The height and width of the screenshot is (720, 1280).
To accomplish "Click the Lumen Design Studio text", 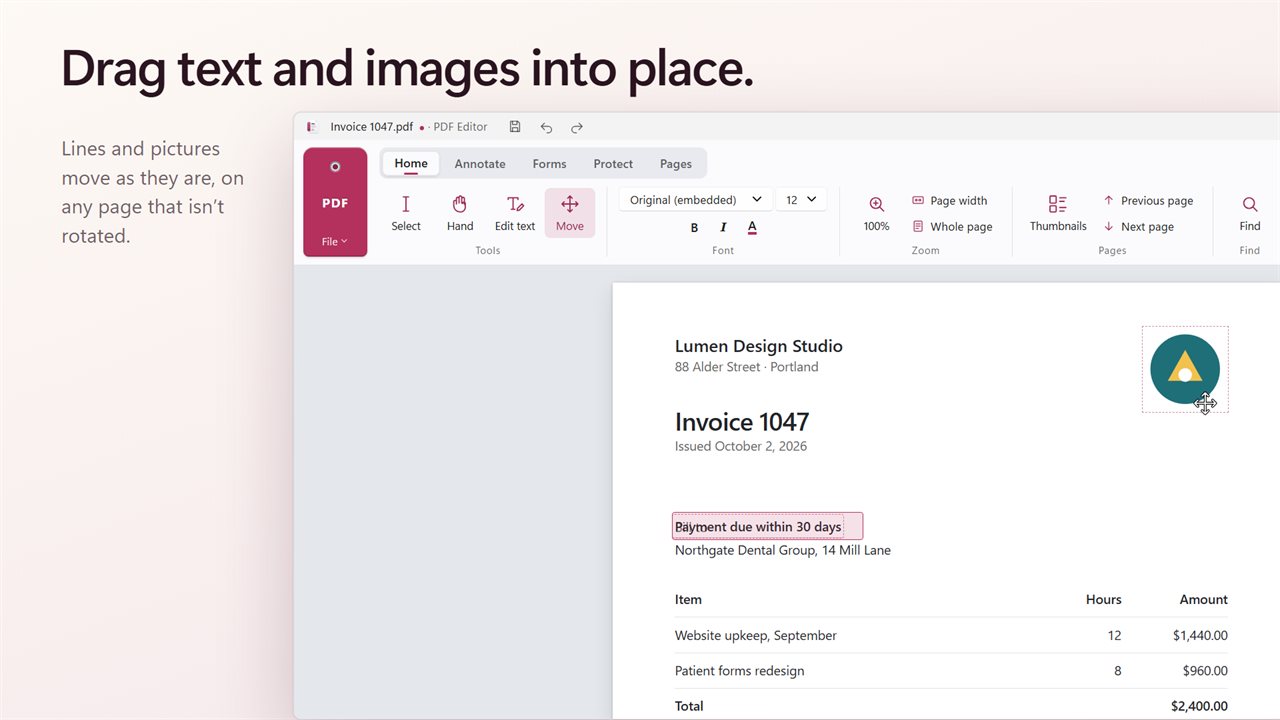I will tap(759, 346).
